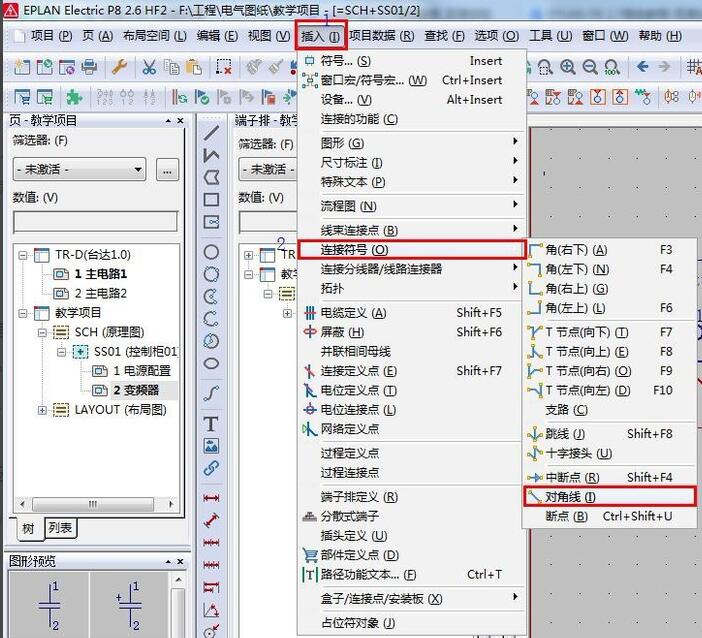Collapse the 教学项目 tree node
The width and height of the screenshot is (702, 638).
(x=22, y=313)
